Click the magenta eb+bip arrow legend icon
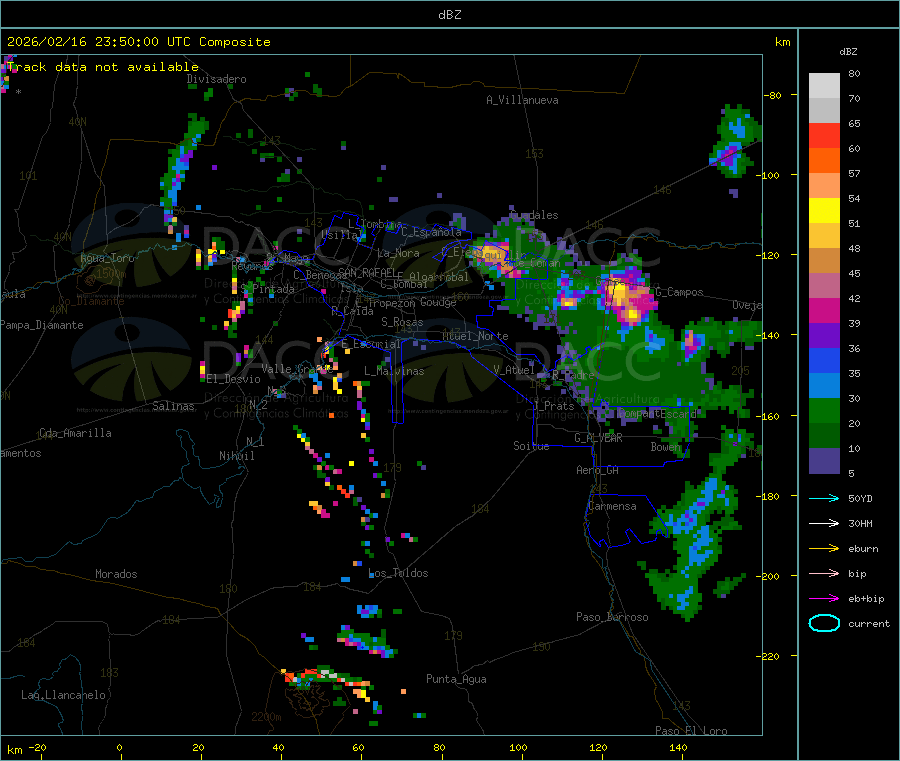Viewport: 900px width, 761px height. pos(824,599)
